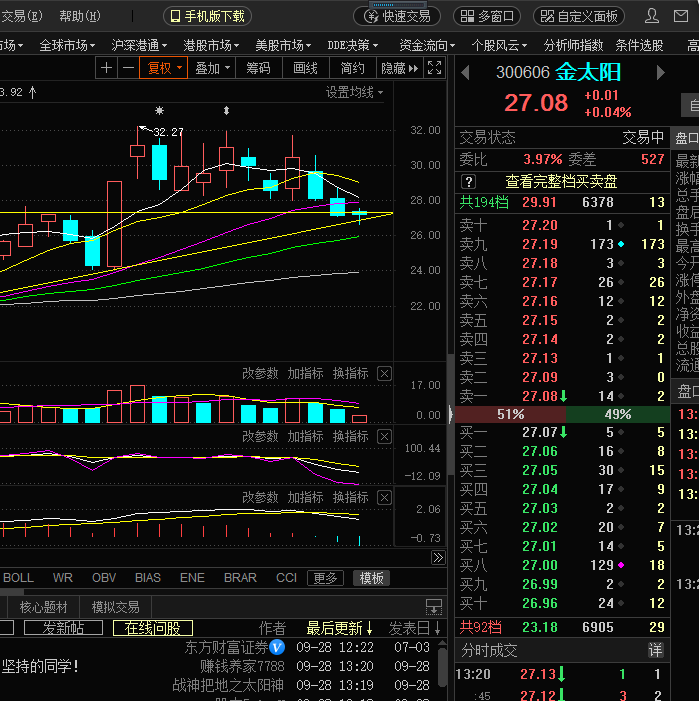Close the third indicator panel

384,498
